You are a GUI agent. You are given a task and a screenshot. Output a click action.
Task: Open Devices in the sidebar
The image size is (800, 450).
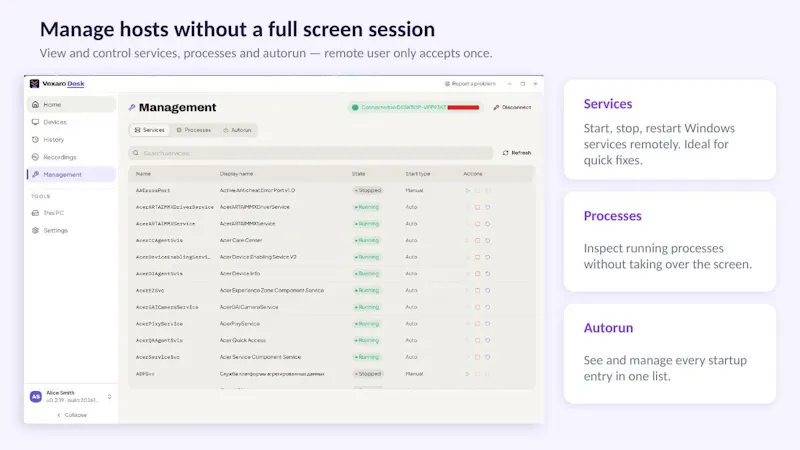71,122
